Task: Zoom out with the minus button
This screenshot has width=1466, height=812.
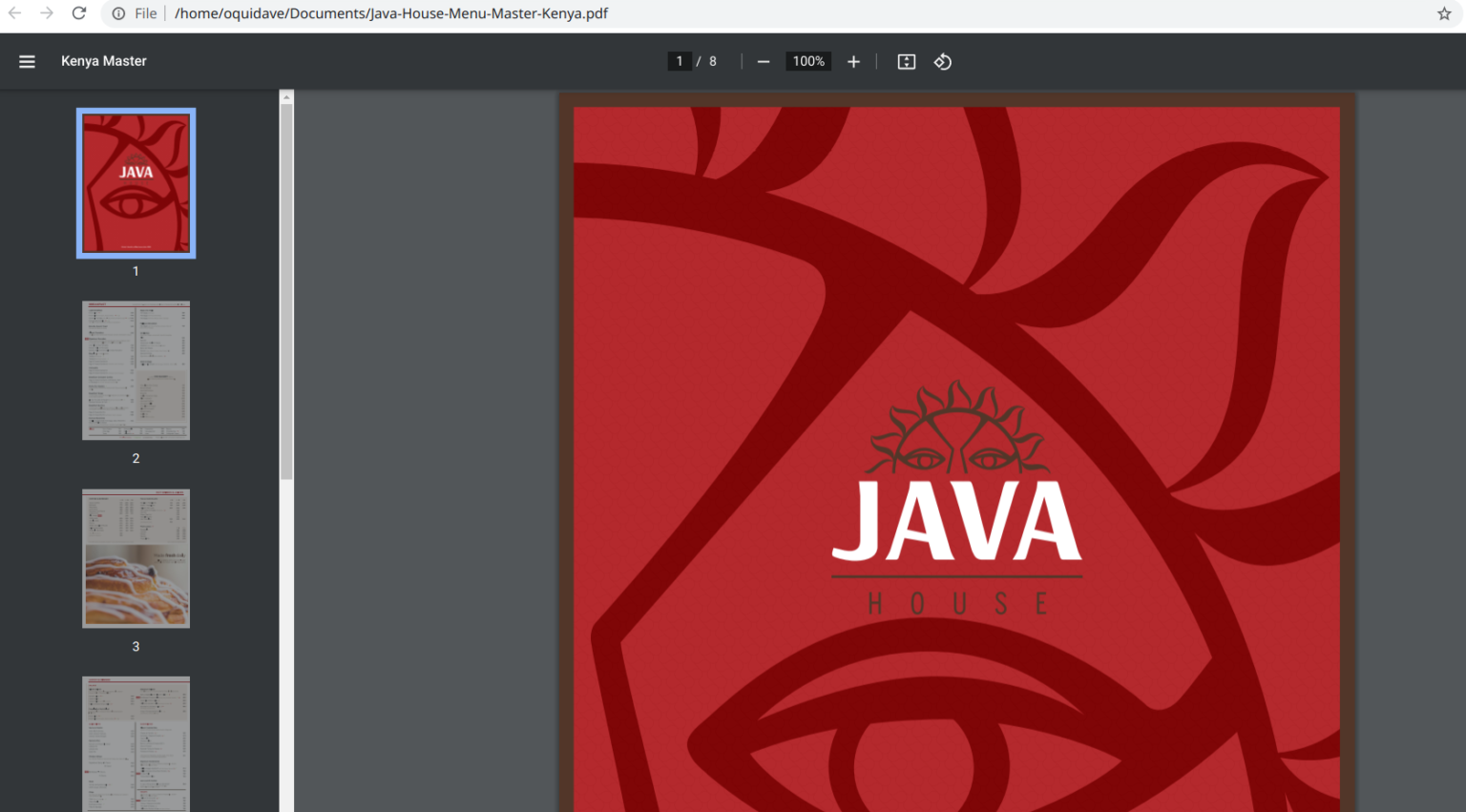Action: tap(764, 61)
